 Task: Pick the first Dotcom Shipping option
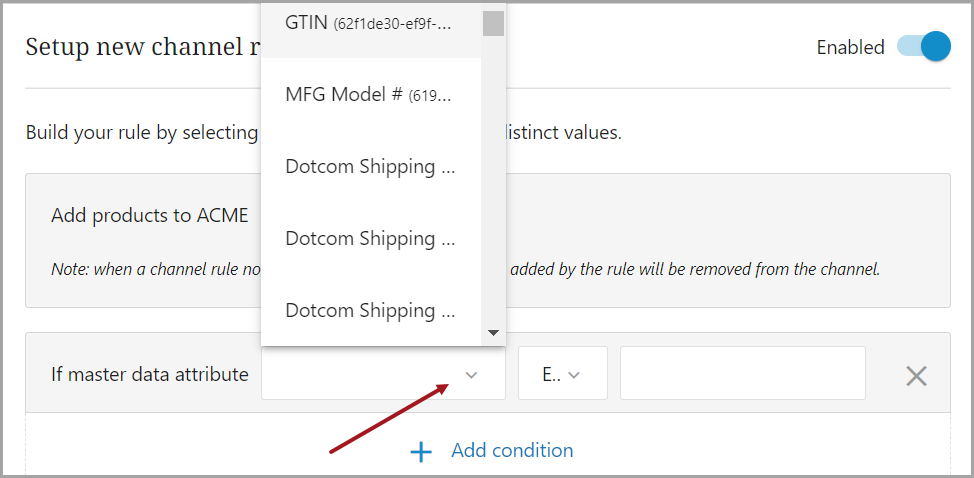point(370,167)
